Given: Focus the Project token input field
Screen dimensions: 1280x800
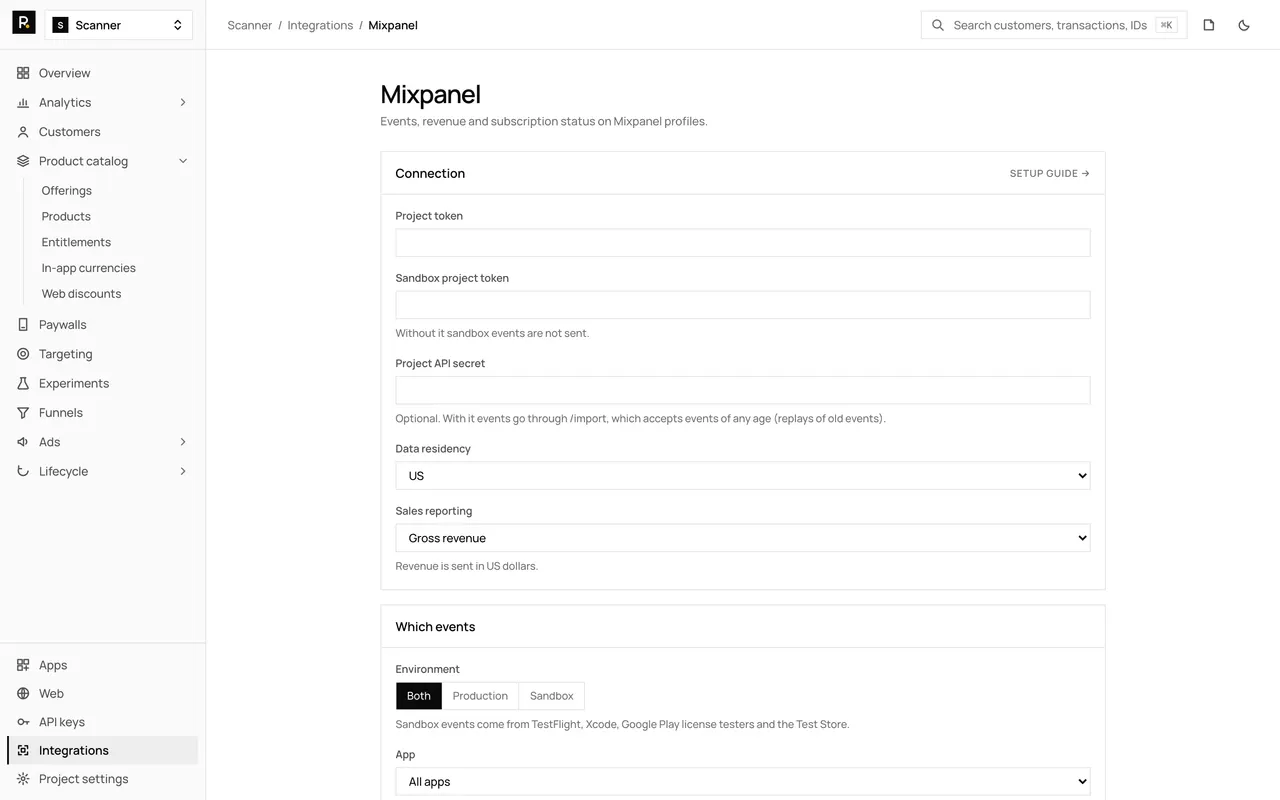Looking at the screenshot, I should [x=743, y=243].
